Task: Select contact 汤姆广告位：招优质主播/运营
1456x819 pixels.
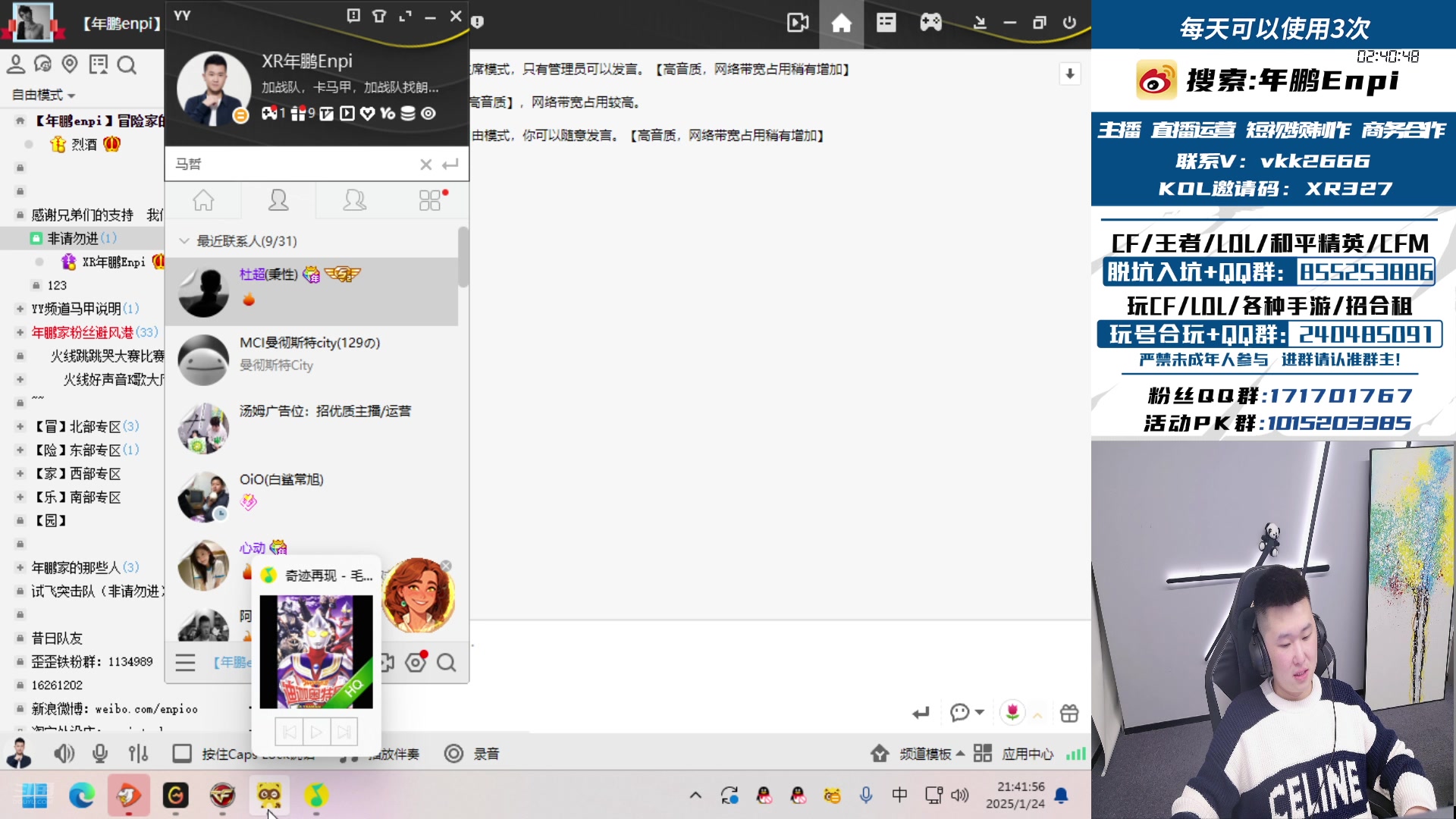Action: tap(312, 428)
